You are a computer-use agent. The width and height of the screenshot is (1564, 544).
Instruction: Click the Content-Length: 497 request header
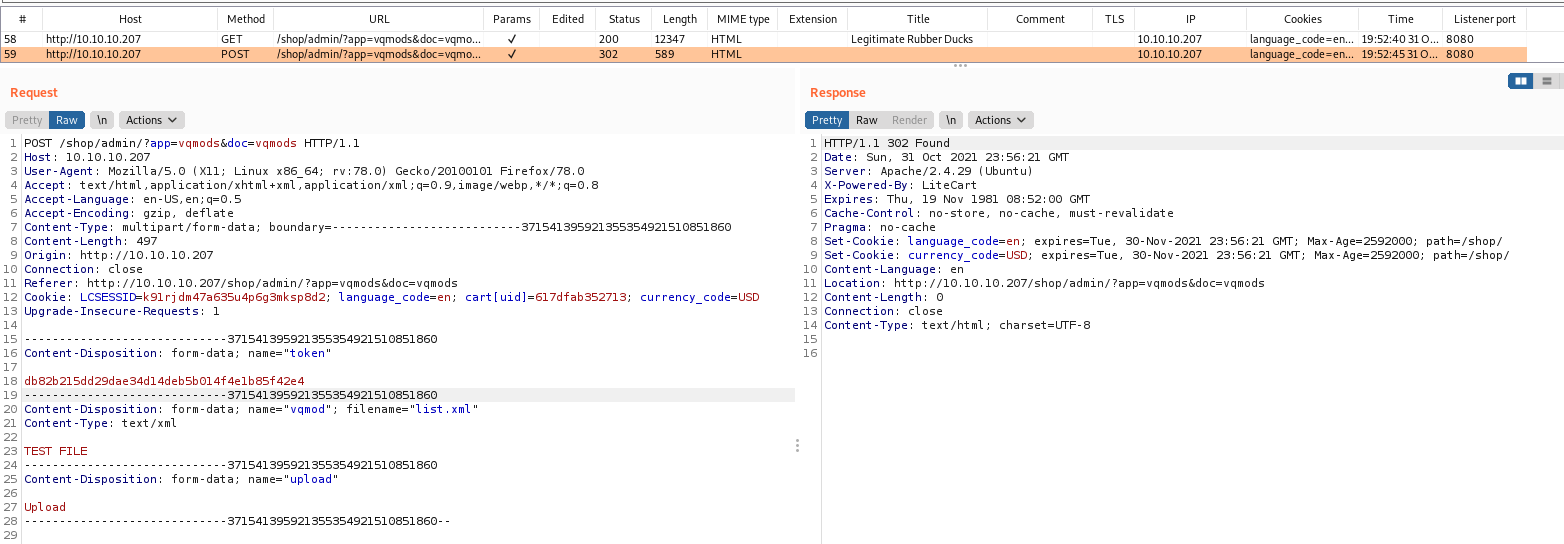point(91,241)
